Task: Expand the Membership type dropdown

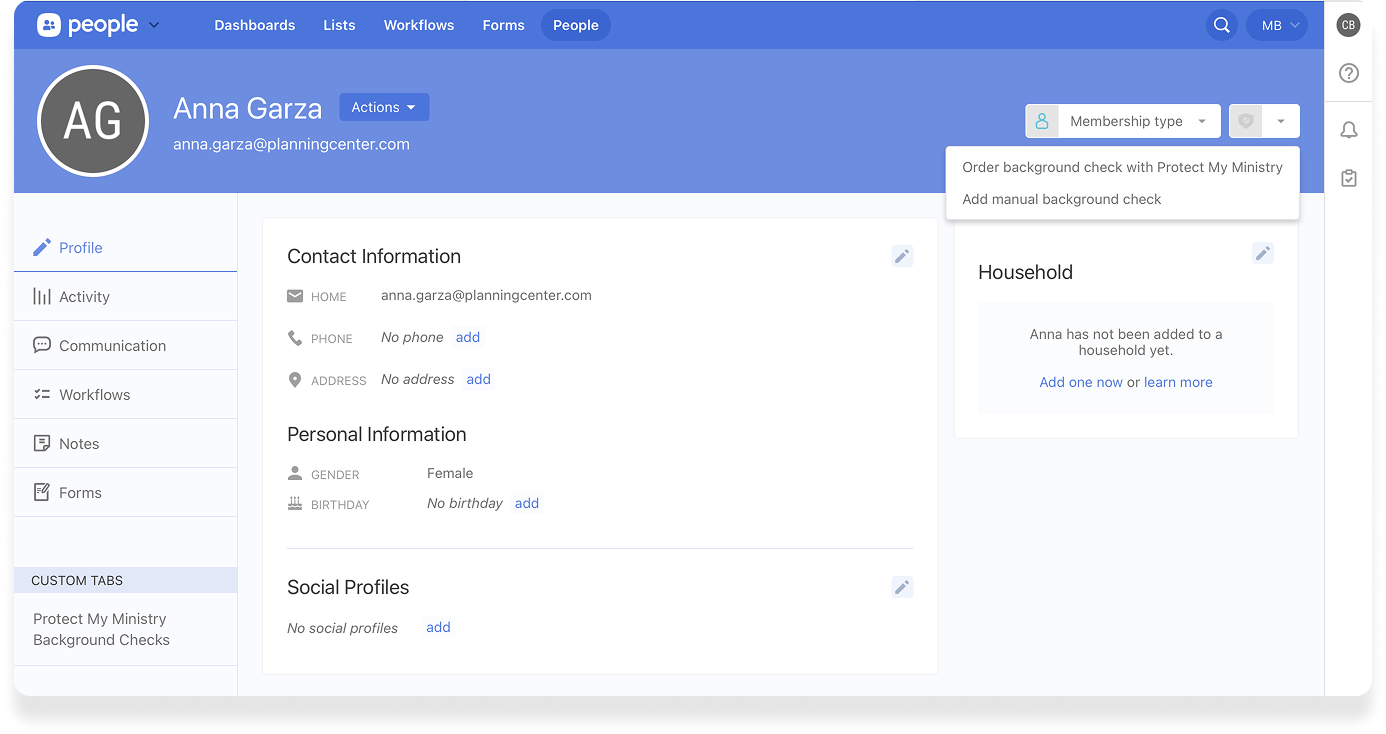Action: [x=1123, y=121]
